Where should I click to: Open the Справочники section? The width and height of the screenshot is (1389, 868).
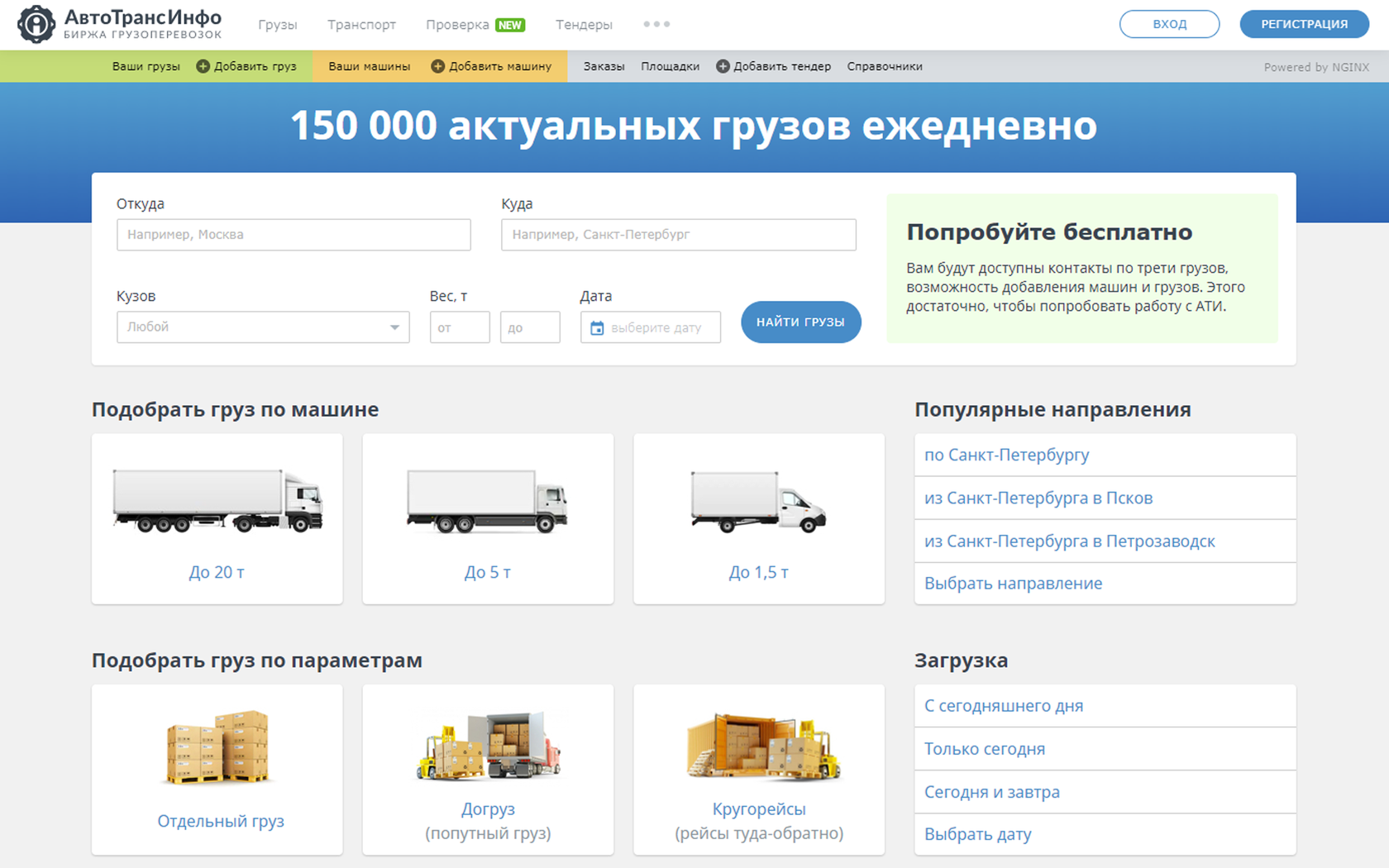coord(885,66)
